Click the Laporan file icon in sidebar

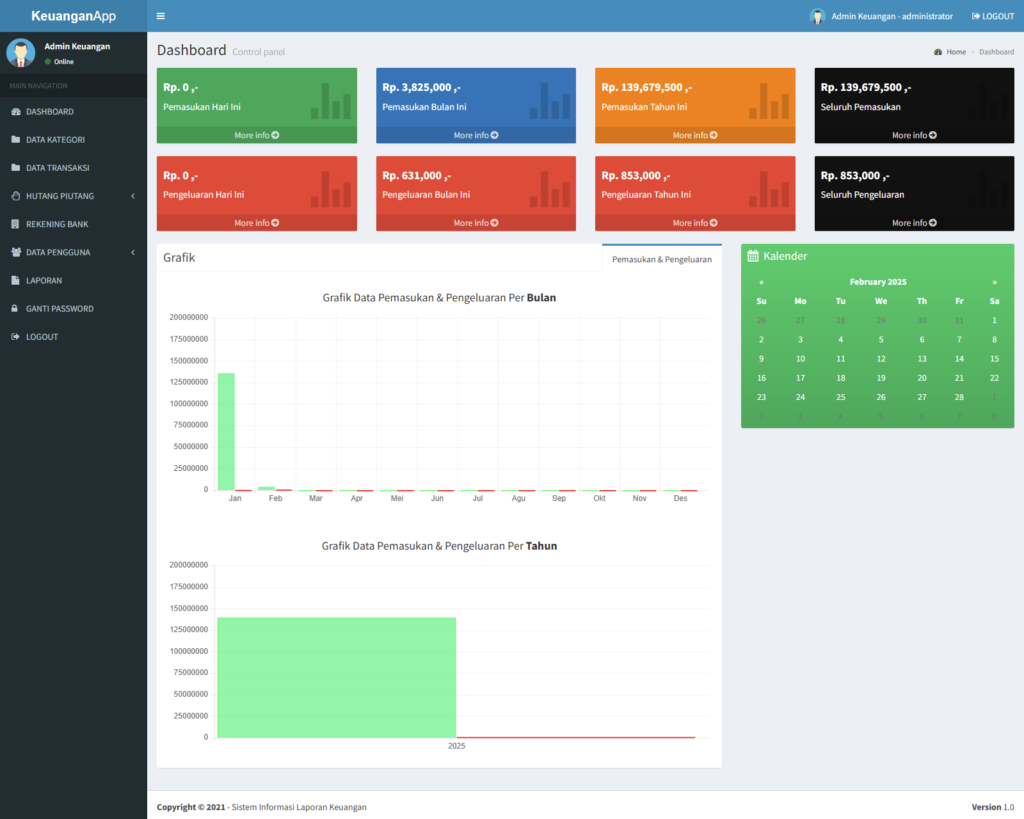pos(15,281)
